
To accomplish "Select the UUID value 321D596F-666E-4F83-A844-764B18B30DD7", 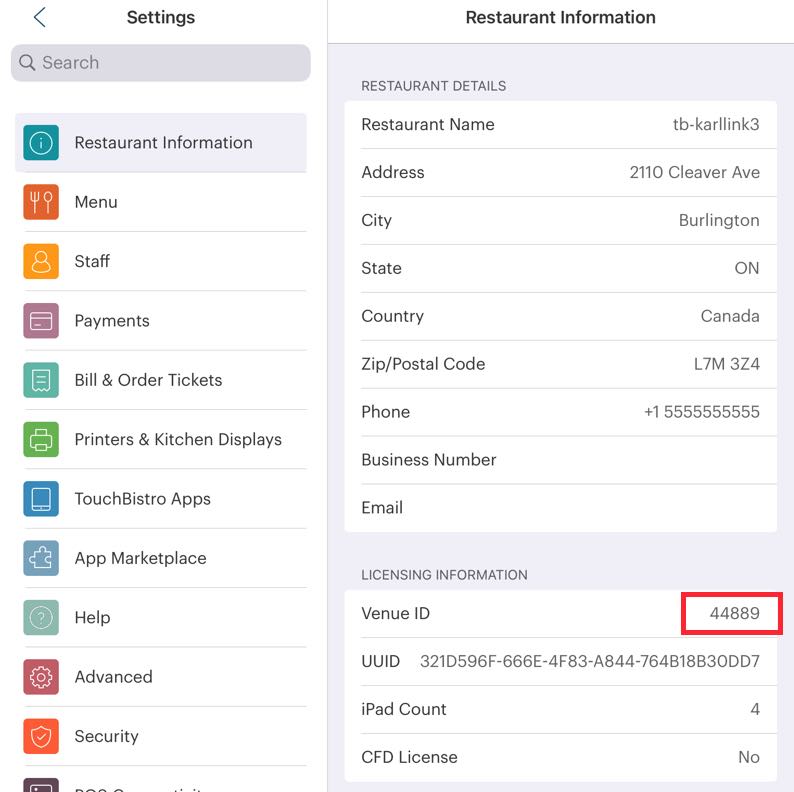I will [x=589, y=661].
